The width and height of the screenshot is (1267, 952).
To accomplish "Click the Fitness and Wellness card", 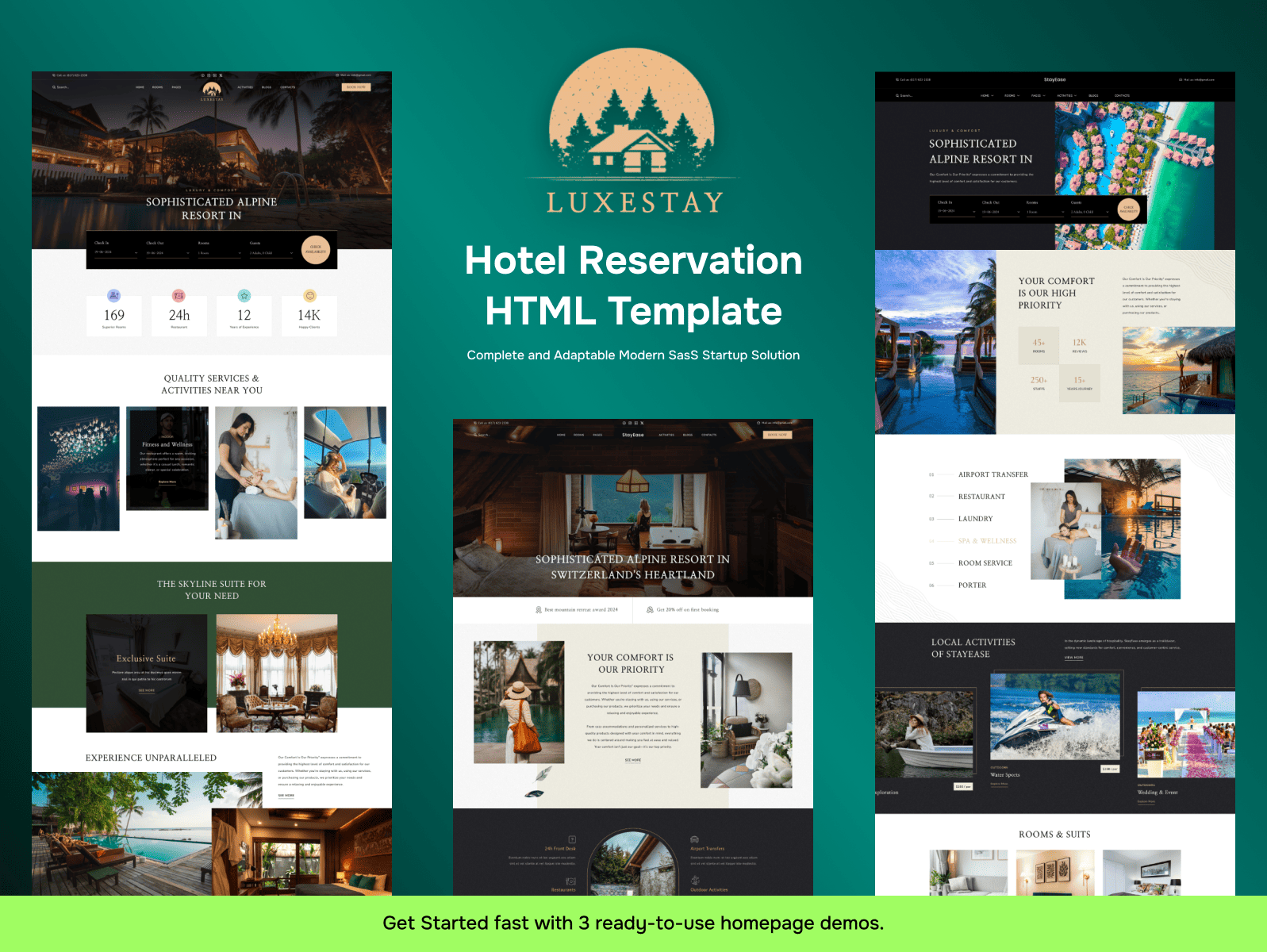I will (x=167, y=459).
